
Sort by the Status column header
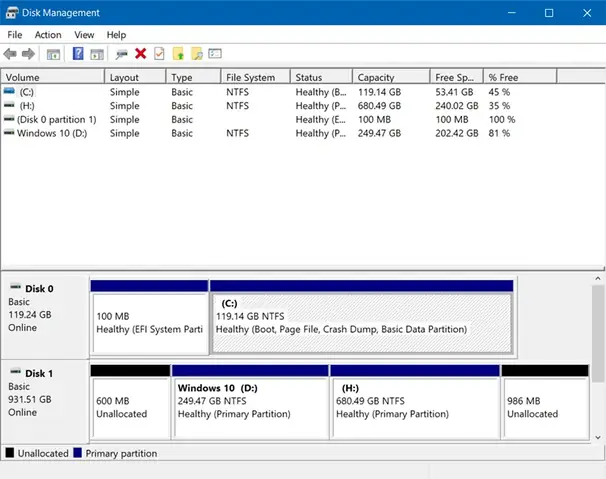(322, 77)
